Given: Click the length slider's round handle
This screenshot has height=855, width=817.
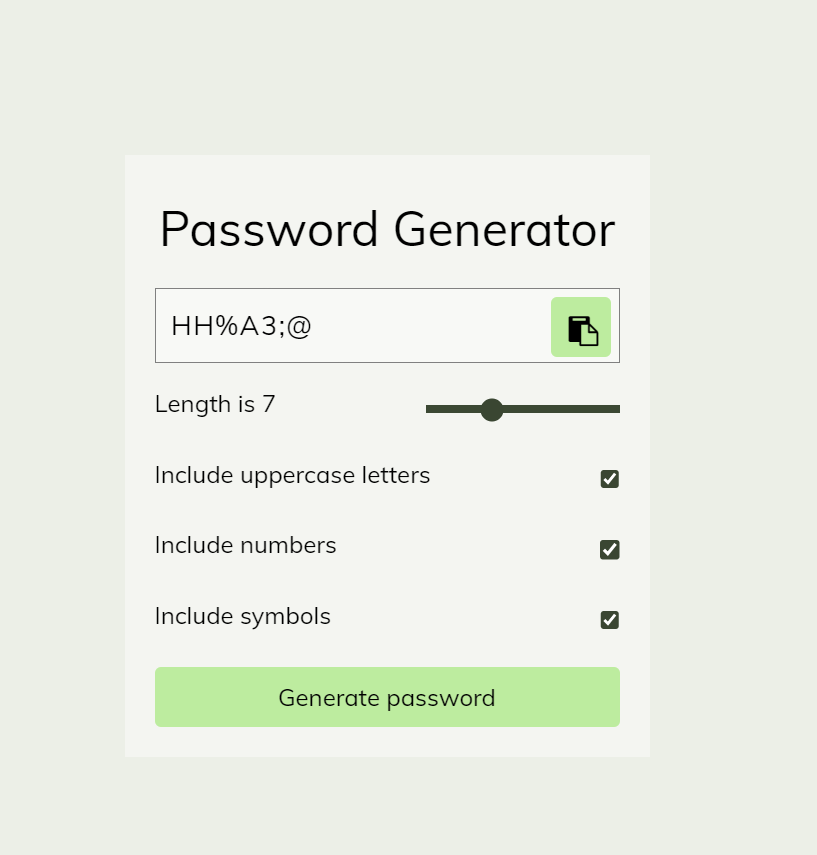Looking at the screenshot, I should coord(491,409).
